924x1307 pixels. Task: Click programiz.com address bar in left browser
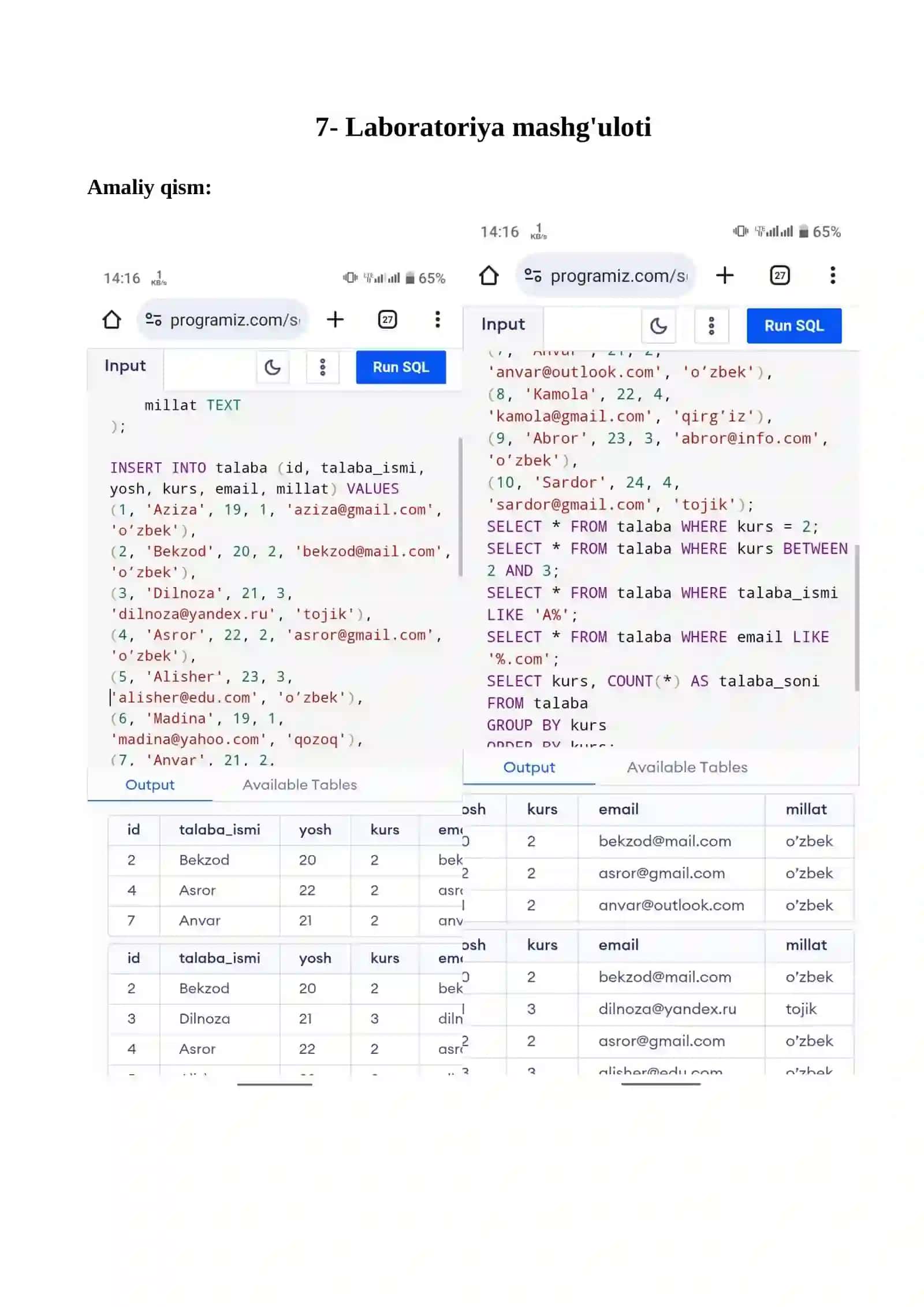(x=223, y=320)
